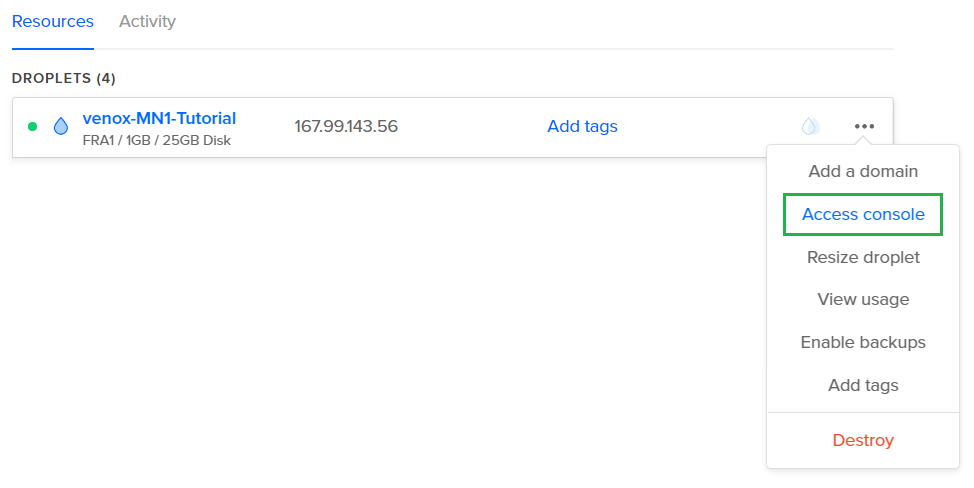Open View usage from the menu
The height and width of the screenshot is (488, 974).
coord(863,299)
